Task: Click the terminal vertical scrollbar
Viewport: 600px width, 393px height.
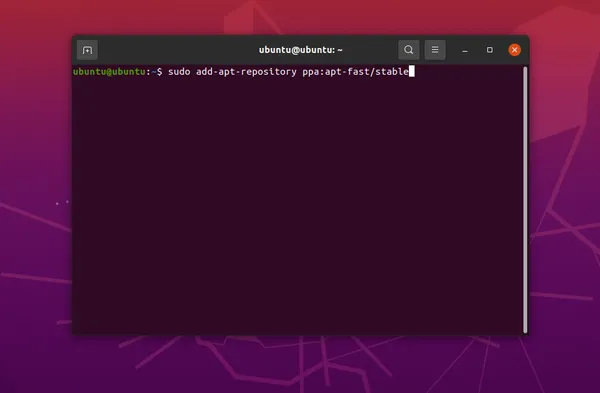Action: point(525,200)
